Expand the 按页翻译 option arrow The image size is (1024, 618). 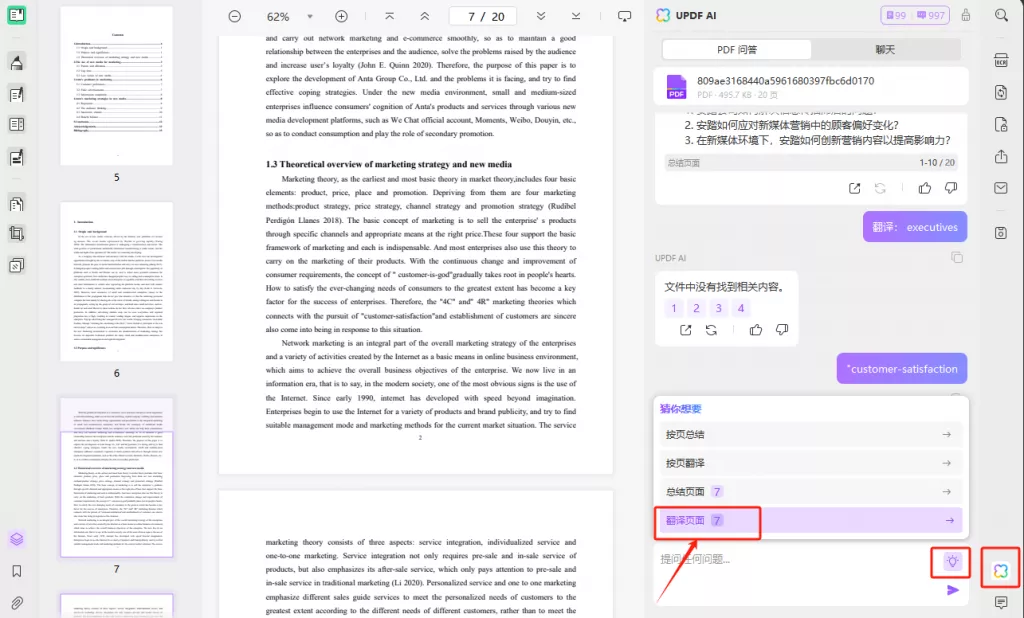coord(946,463)
